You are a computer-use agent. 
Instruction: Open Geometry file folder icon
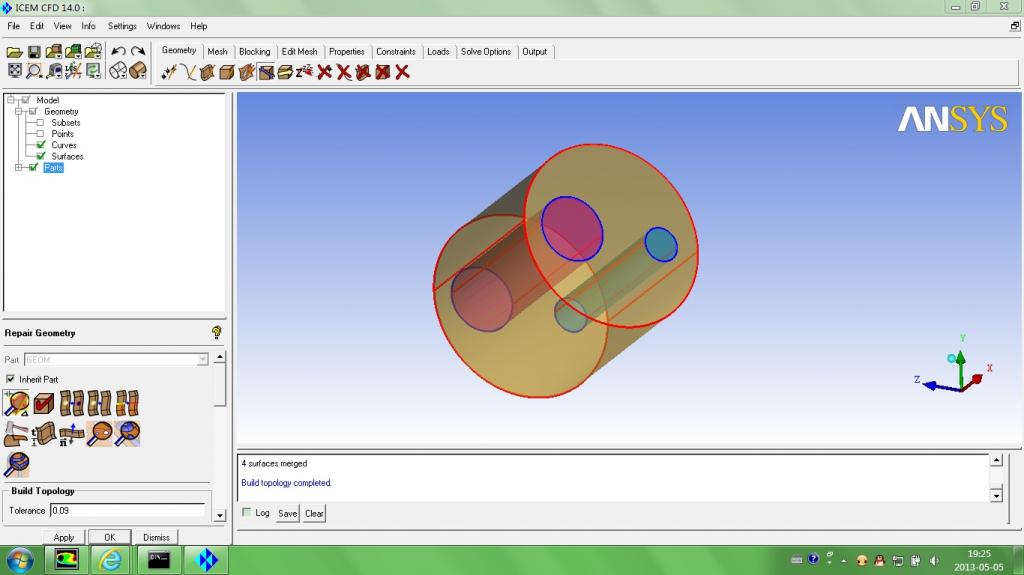tap(54, 52)
